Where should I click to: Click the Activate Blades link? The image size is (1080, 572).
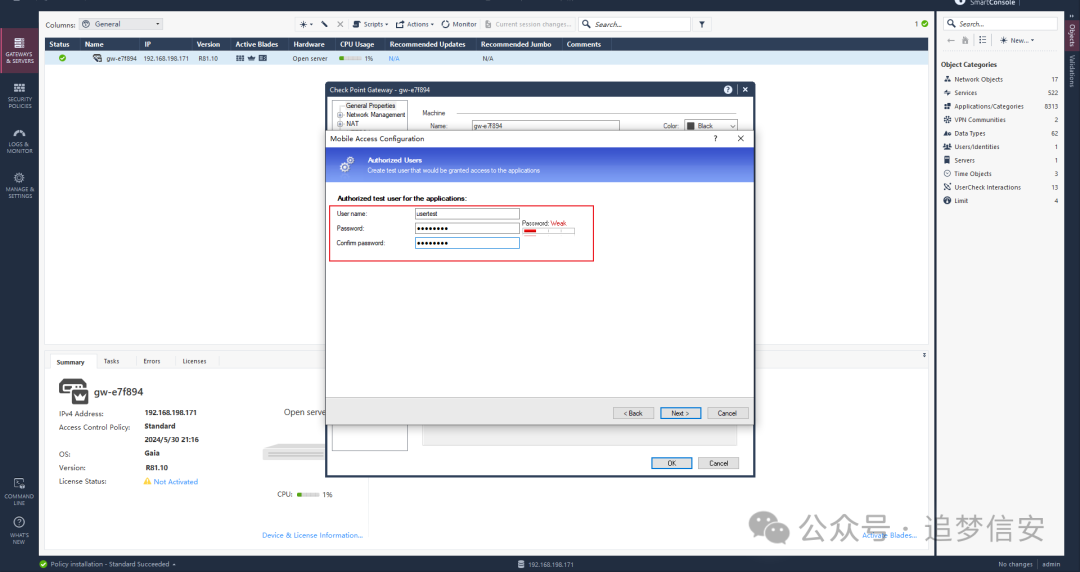pyautogui.click(x=889, y=535)
